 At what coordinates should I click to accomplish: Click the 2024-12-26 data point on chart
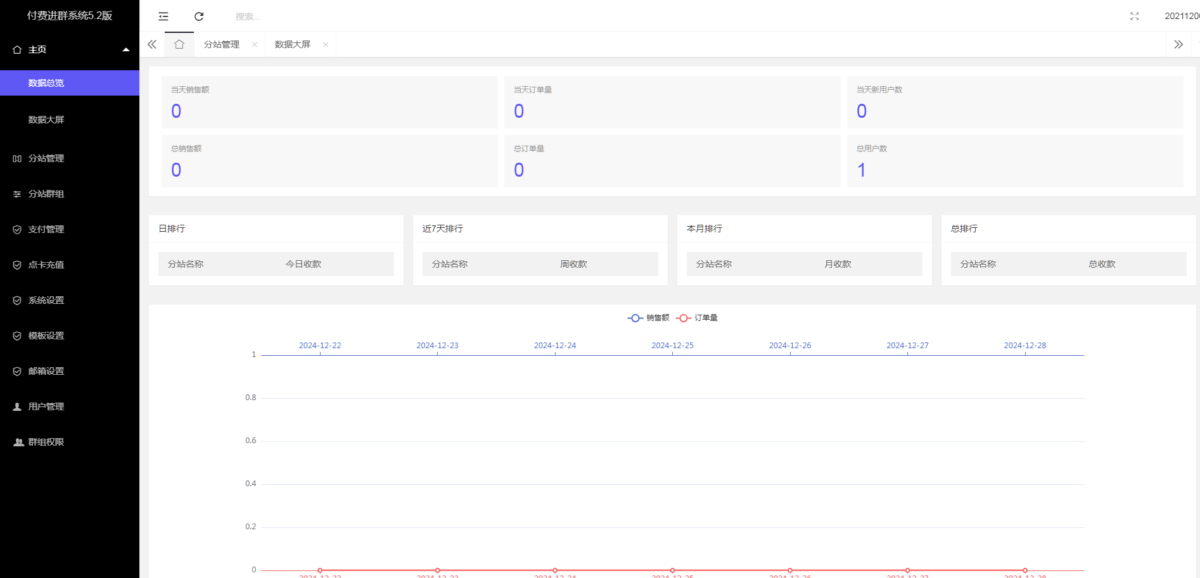pyautogui.click(x=790, y=570)
